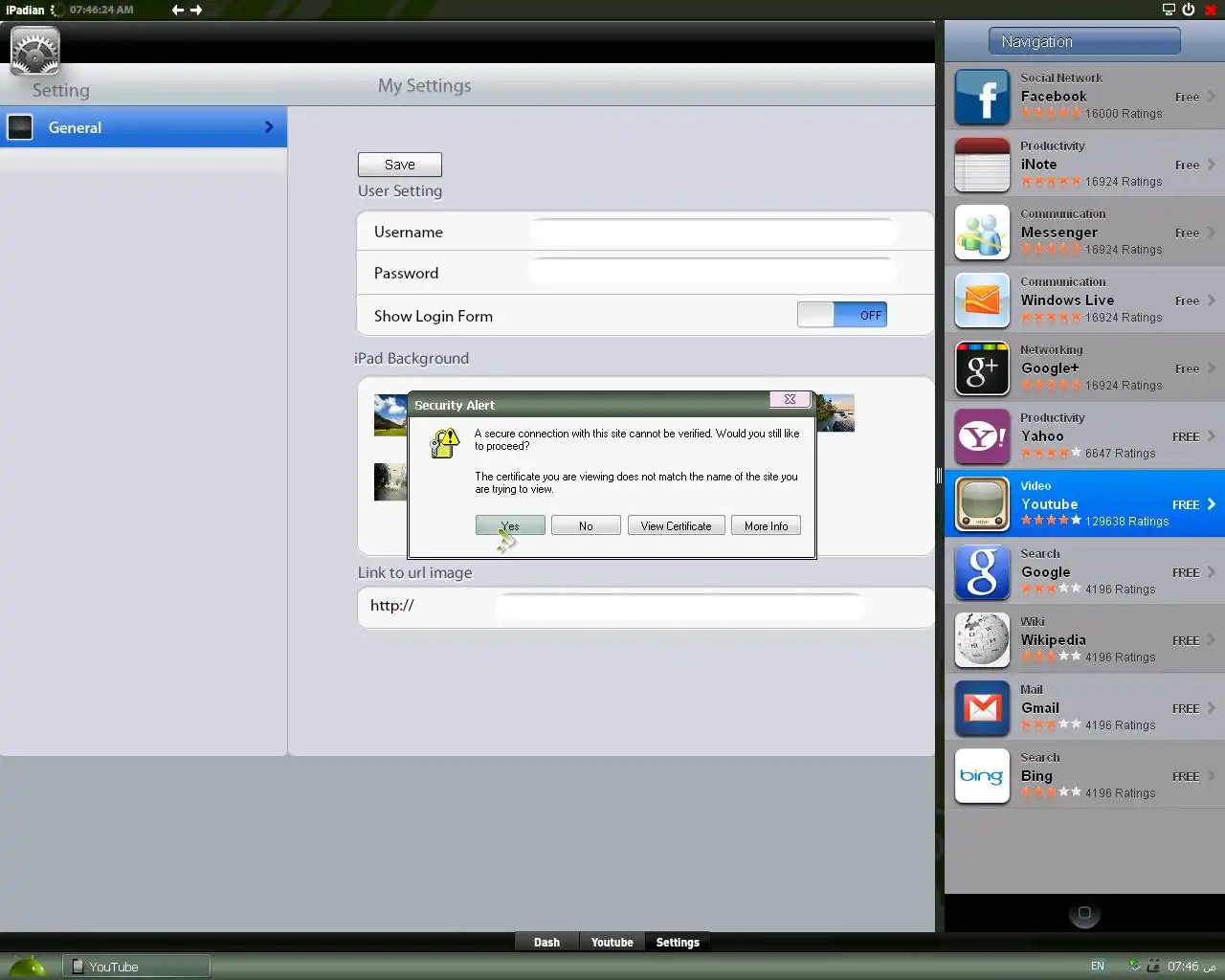Click the Settings gear icon

(34, 51)
